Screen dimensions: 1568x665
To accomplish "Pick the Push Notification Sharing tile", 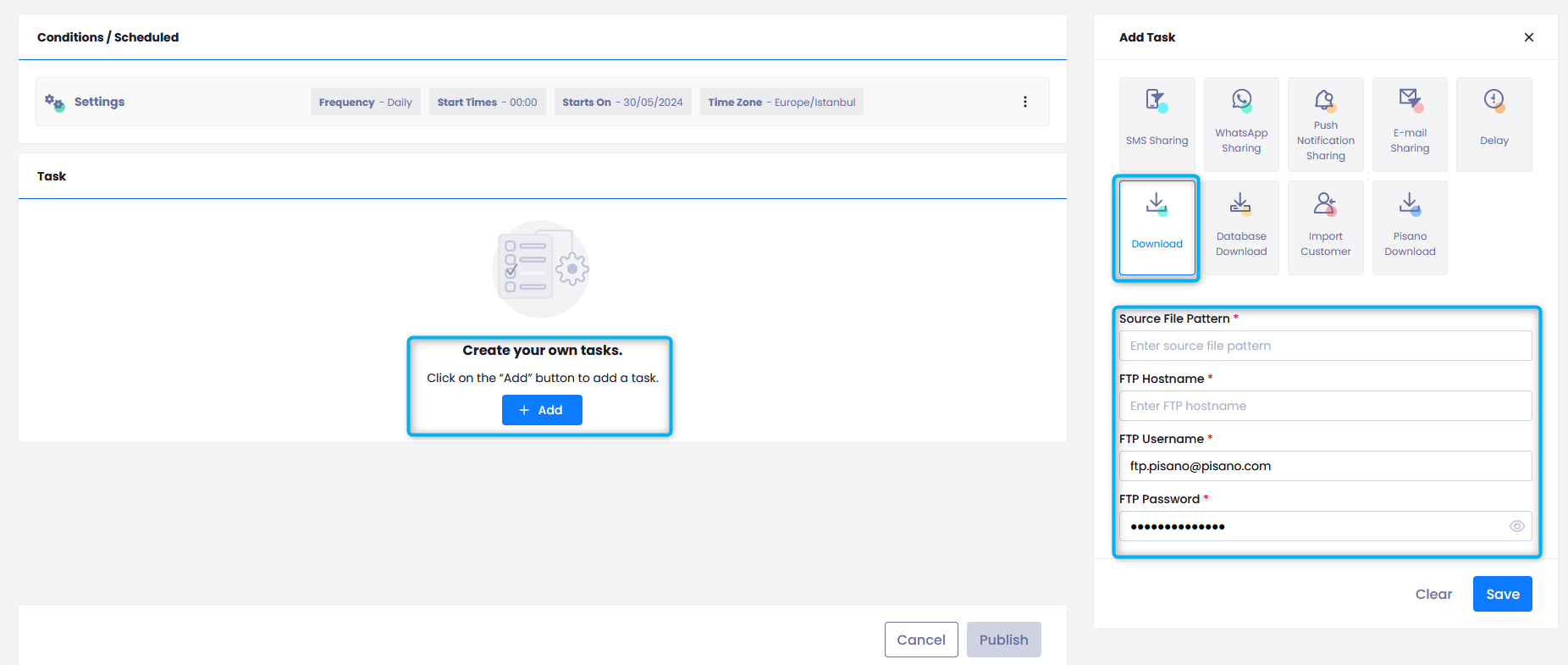I will [x=1326, y=125].
